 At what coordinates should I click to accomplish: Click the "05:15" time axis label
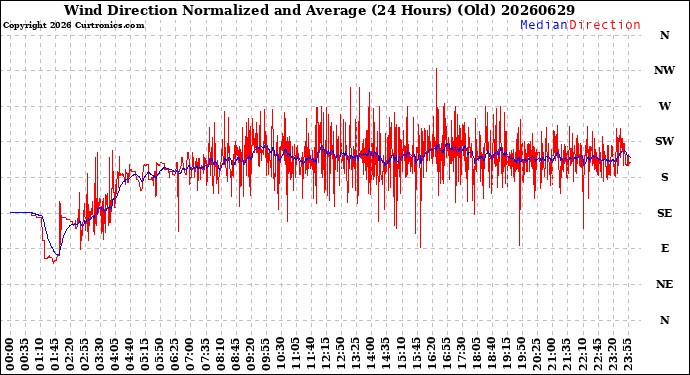click(x=144, y=354)
